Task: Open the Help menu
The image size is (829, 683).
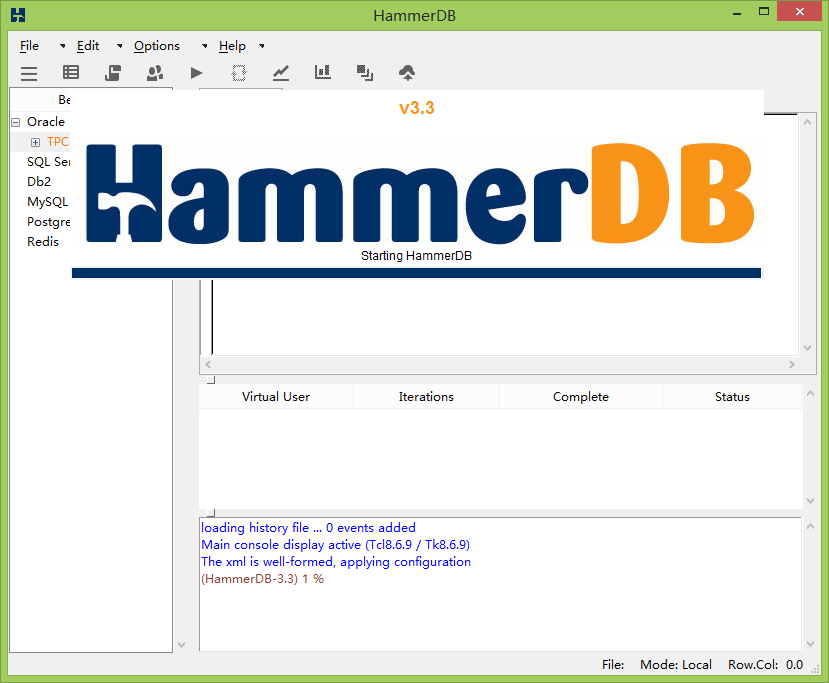Action: pyautogui.click(x=232, y=46)
